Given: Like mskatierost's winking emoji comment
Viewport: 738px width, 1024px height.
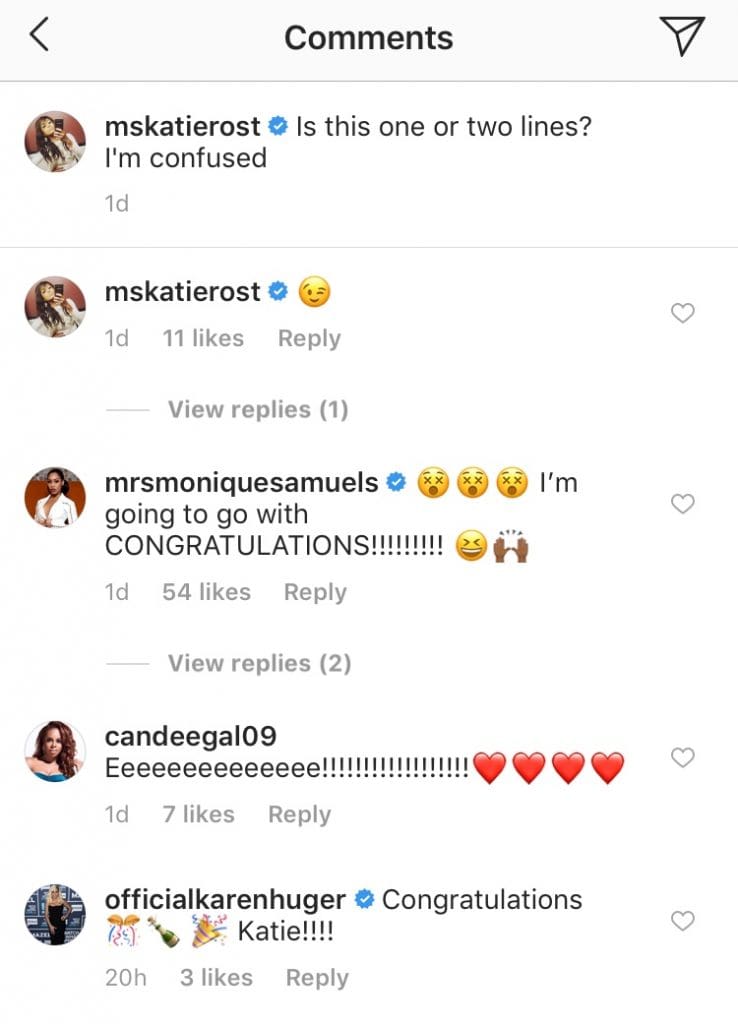Looking at the screenshot, I should point(683,313).
